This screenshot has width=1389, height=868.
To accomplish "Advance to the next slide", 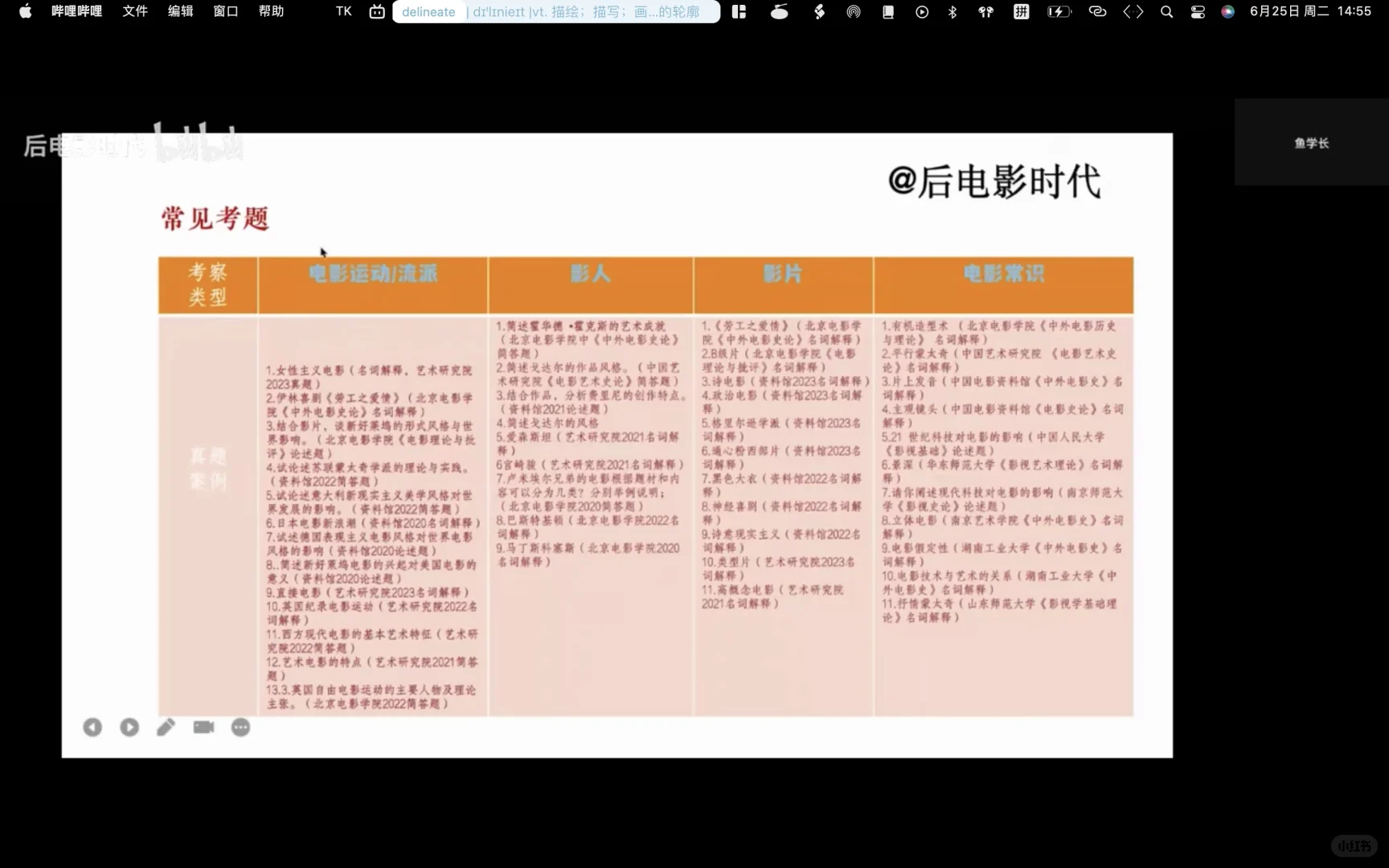I will (129, 727).
